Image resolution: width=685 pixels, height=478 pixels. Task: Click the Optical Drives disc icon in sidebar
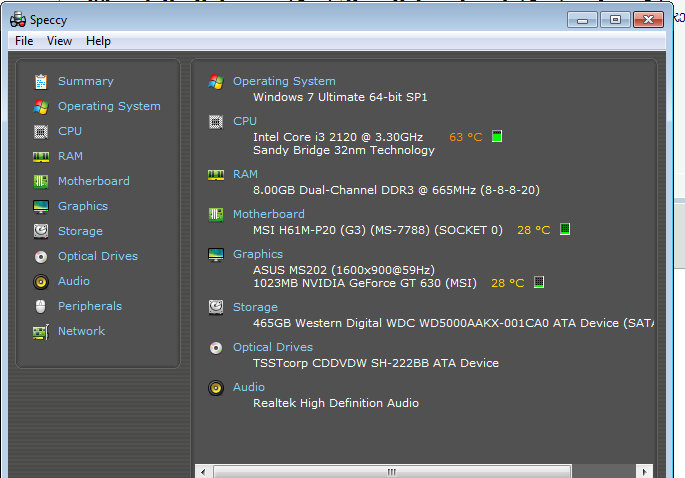[41, 256]
